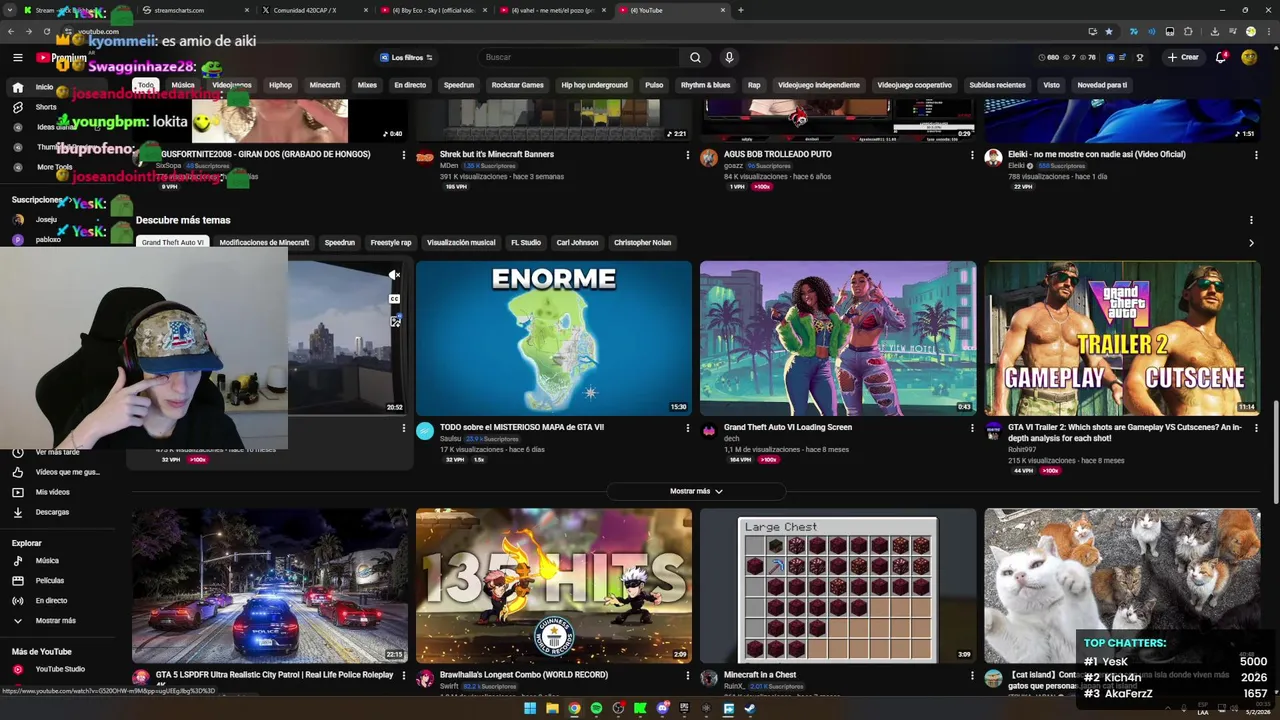Open Chrome three-dot menu
Viewport: 1280px width, 720px height.
[x=1267, y=32]
